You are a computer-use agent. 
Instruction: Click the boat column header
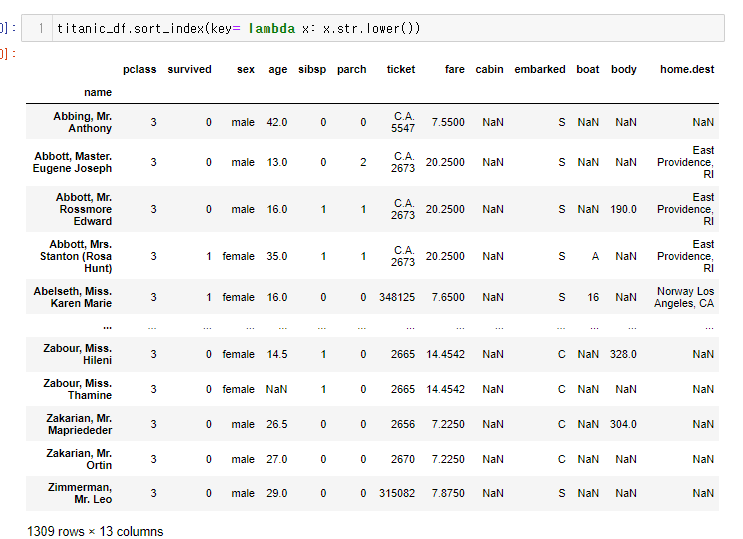(588, 69)
